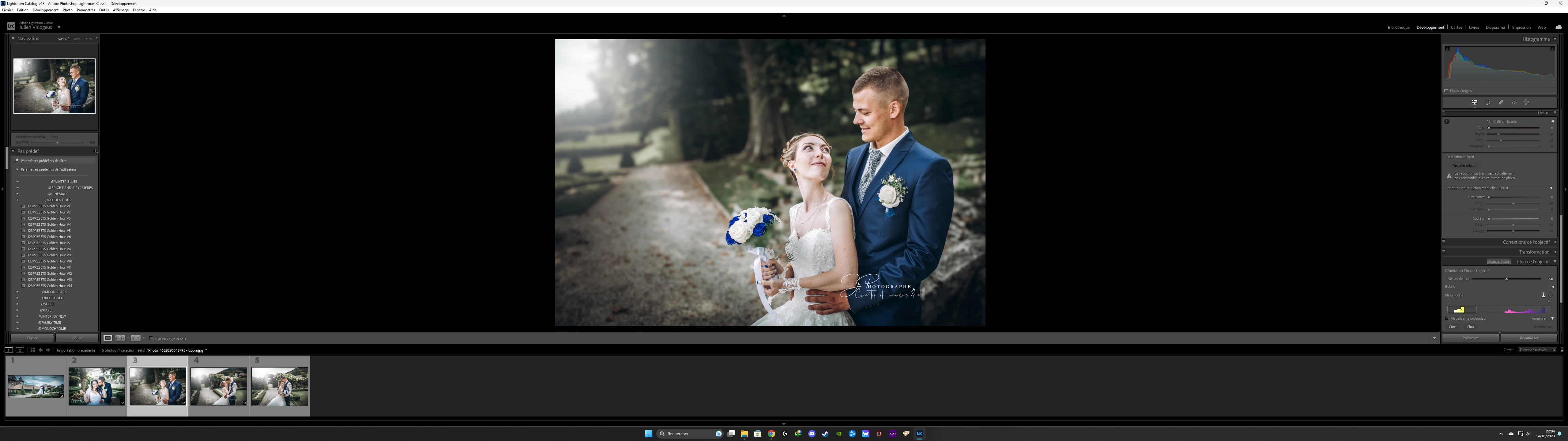The height and width of the screenshot is (441, 1568).
Task: Expand the Corrections de l'objectif panel
Action: [x=1526, y=243]
